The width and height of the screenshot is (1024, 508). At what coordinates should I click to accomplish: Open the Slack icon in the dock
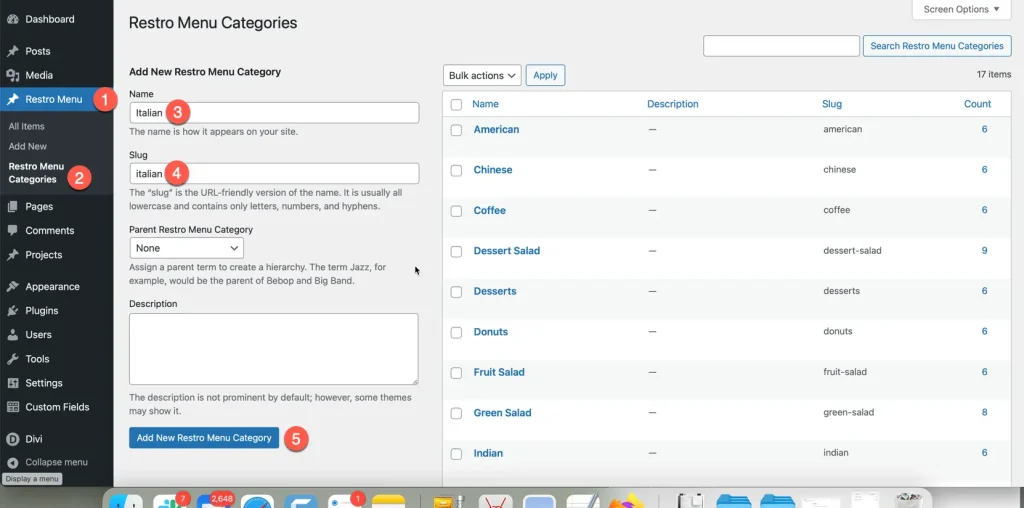tap(171, 501)
